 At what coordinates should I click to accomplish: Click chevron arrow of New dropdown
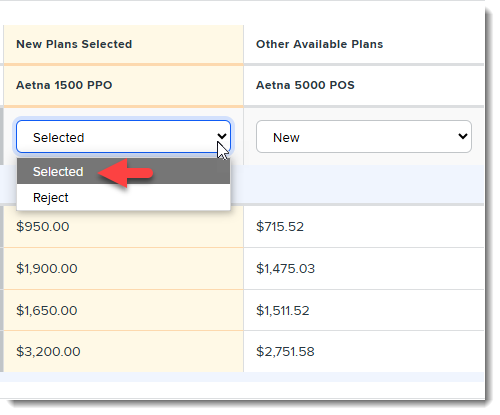463,136
